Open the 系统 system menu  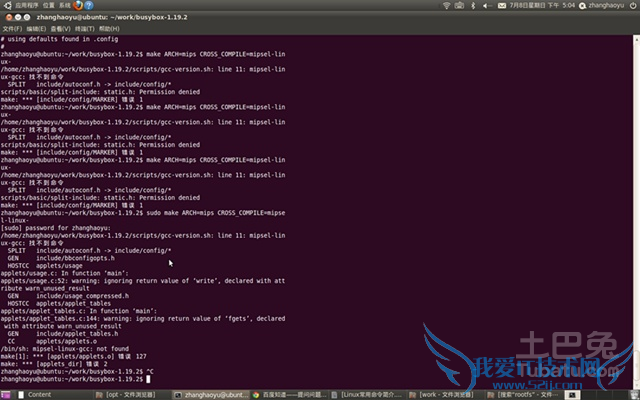(x=64, y=5)
